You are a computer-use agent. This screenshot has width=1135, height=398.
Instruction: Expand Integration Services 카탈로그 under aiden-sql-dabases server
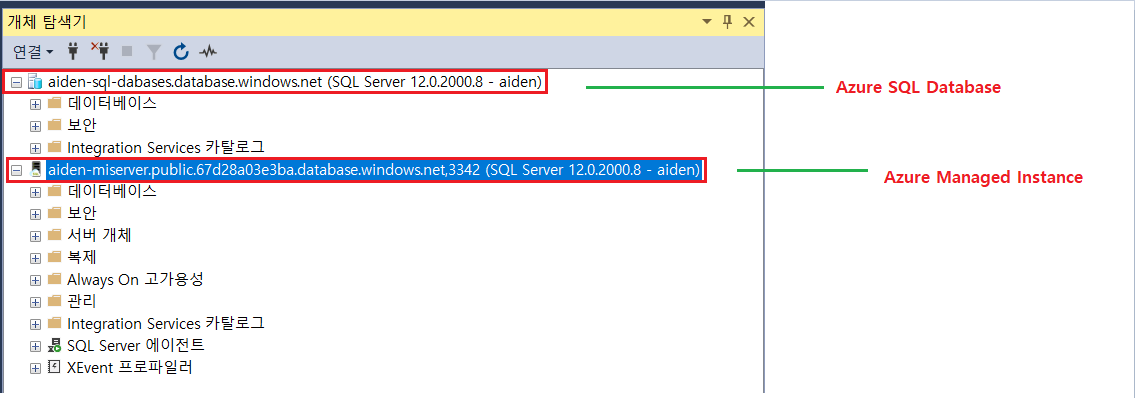[35, 148]
